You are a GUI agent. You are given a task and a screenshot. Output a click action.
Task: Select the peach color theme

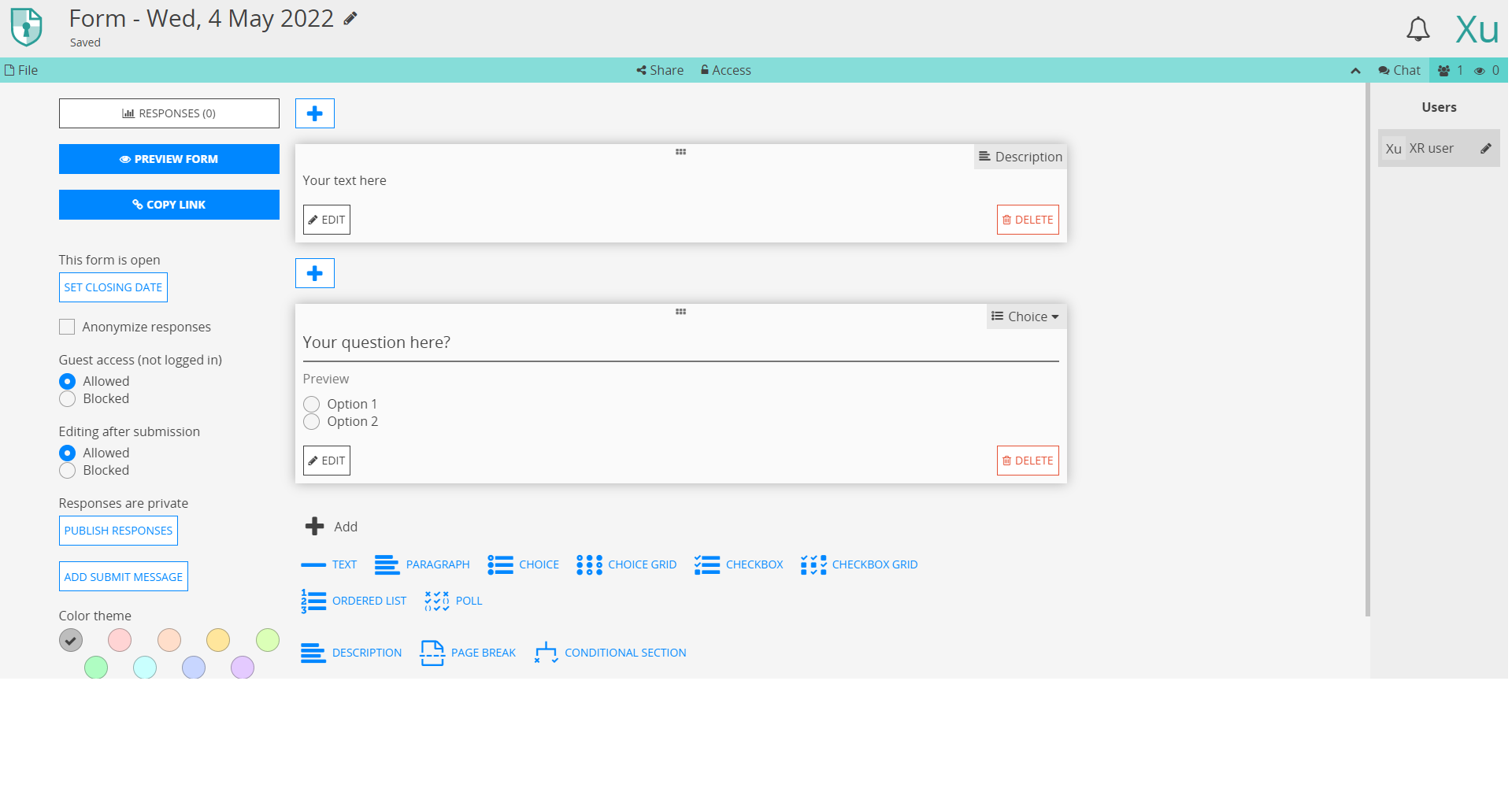(169, 640)
